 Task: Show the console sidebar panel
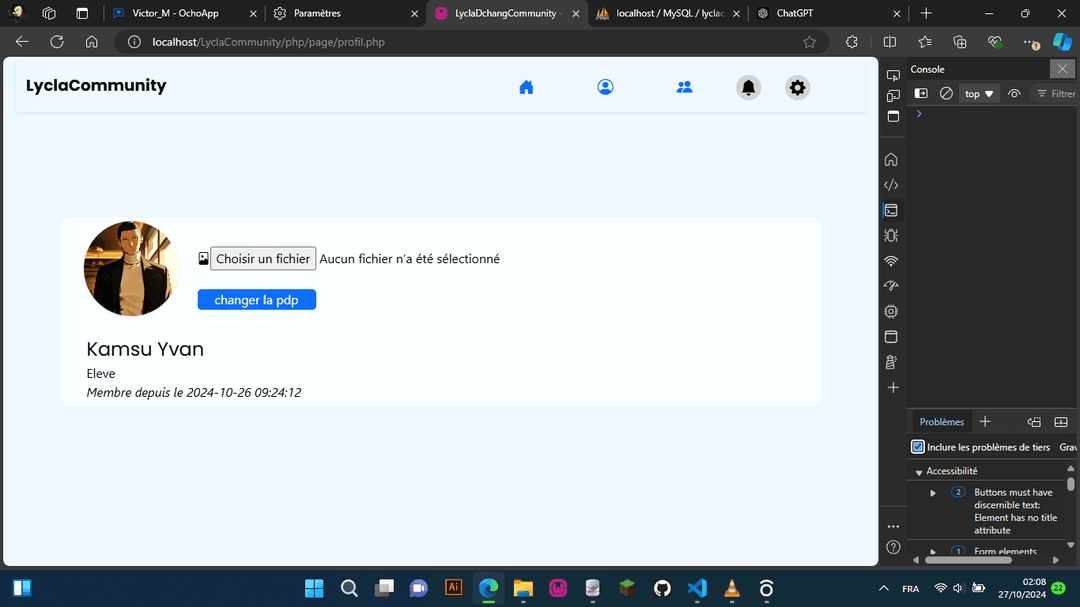point(921,94)
